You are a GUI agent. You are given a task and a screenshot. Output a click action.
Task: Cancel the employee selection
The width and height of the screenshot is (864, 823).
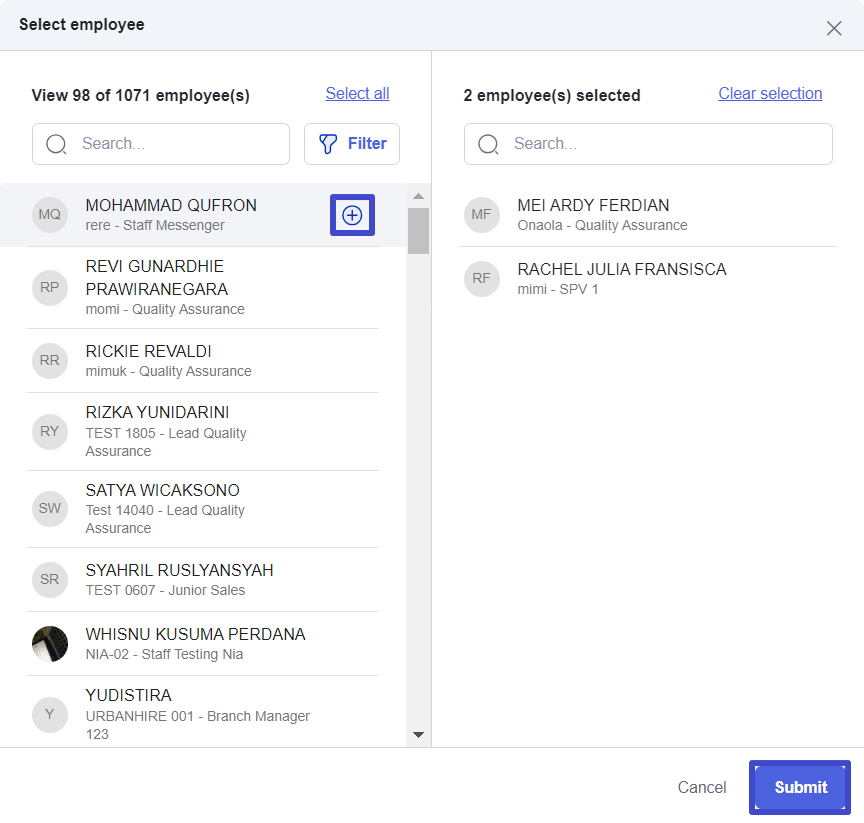click(701, 787)
